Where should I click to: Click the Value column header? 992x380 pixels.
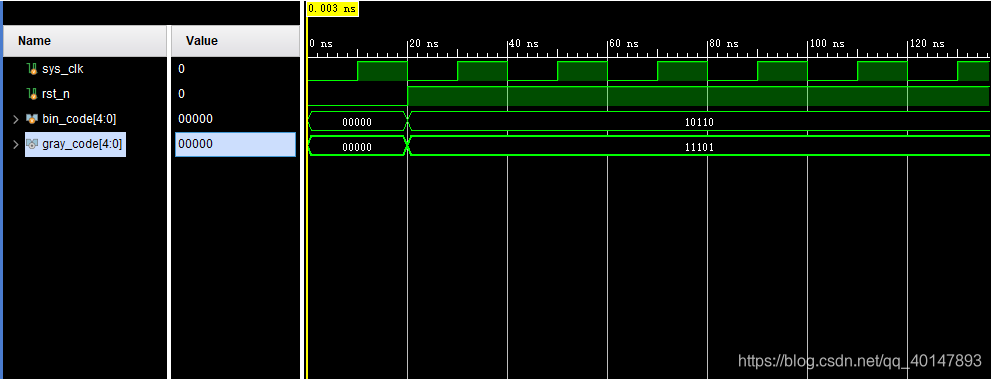pos(235,40)
